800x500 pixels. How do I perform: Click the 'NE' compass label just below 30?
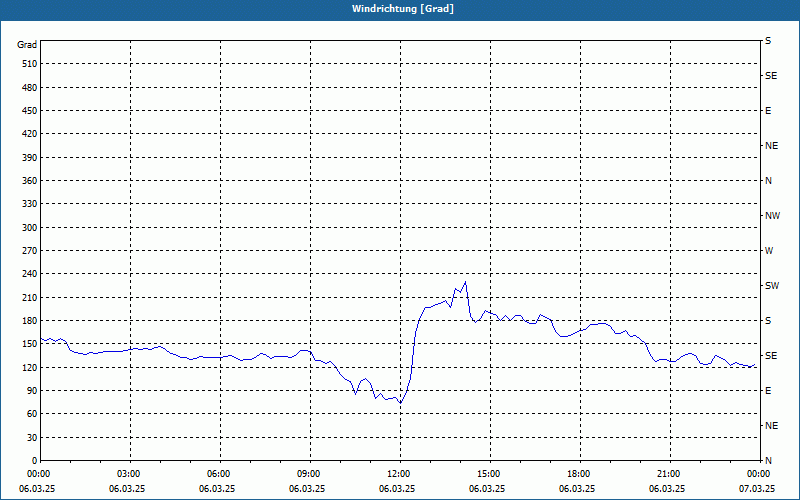pos(772,426)
